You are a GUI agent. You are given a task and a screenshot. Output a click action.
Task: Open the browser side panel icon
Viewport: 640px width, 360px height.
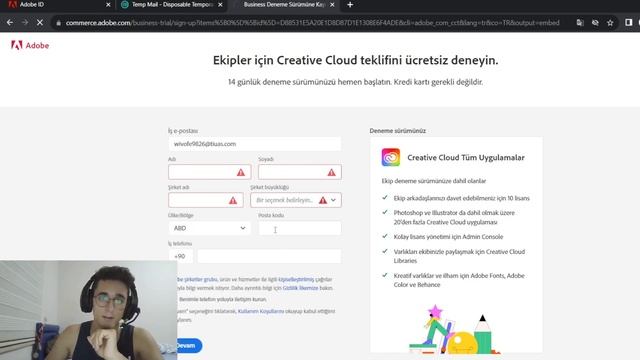click(629, 23)
